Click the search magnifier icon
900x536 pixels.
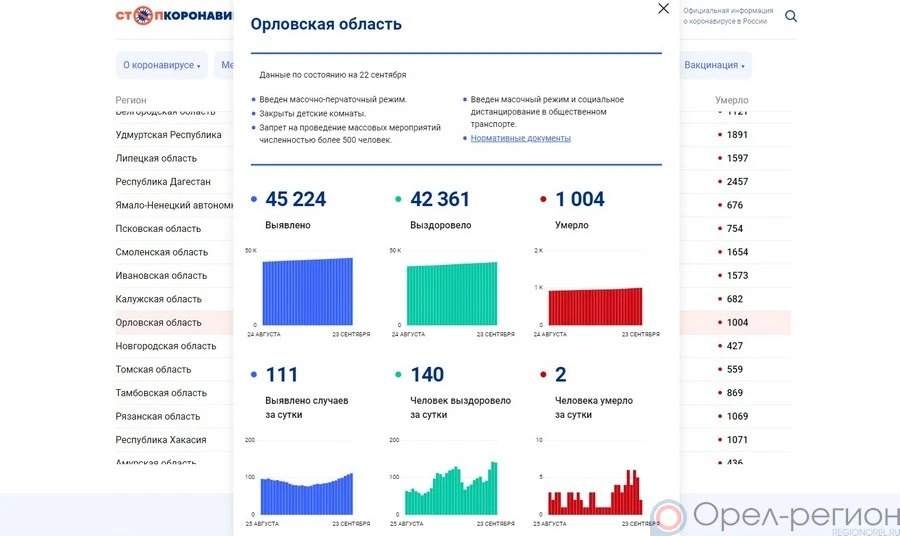pyautogui.click(x=791, y=16)
